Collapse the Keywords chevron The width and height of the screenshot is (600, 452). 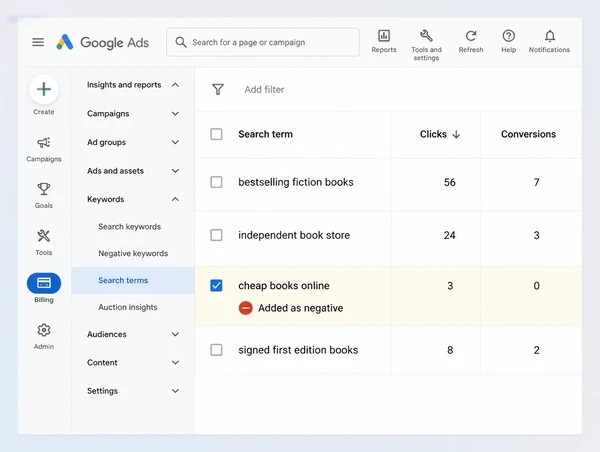175,199
